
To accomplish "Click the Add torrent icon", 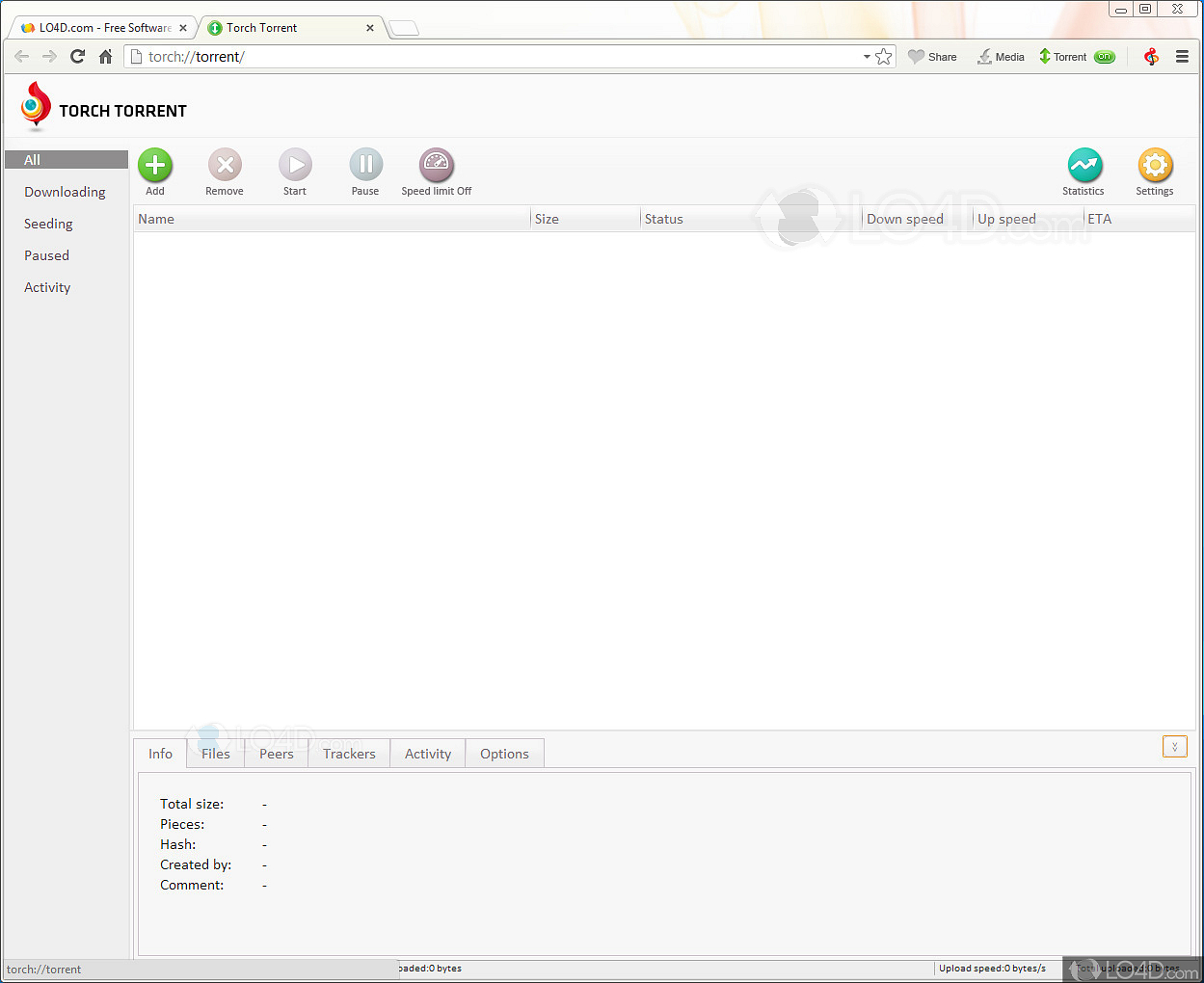I will click(x=155, y=165).
